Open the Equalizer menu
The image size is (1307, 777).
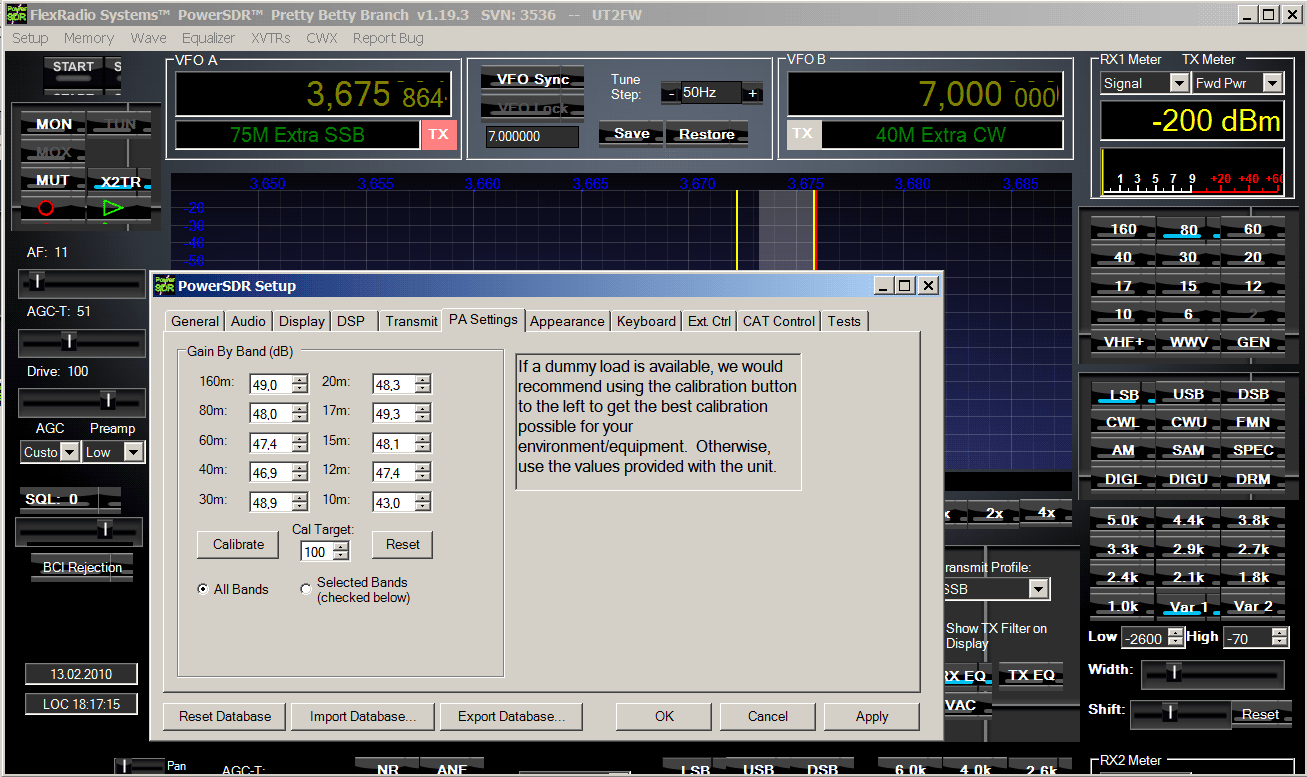coord(208,38)
